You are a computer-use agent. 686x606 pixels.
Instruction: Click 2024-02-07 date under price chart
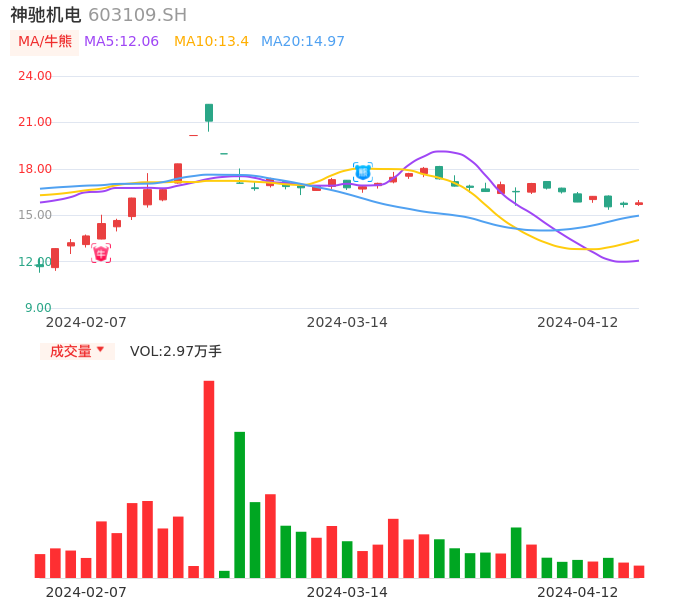point(86,322)
